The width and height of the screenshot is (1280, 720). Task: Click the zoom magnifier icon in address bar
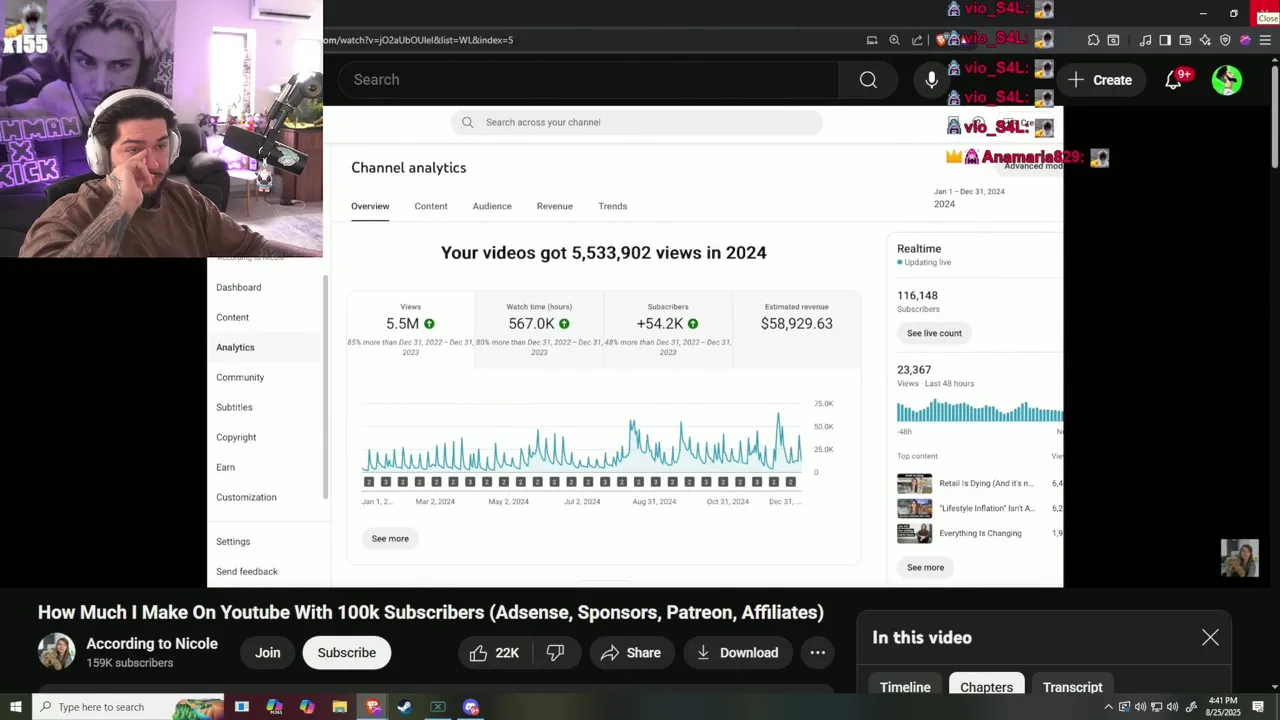click(894, 40)
